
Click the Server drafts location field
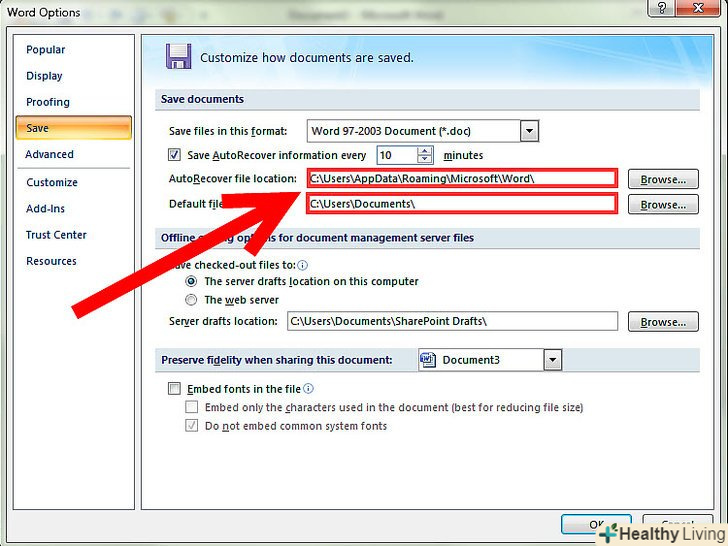coord(453,321)
